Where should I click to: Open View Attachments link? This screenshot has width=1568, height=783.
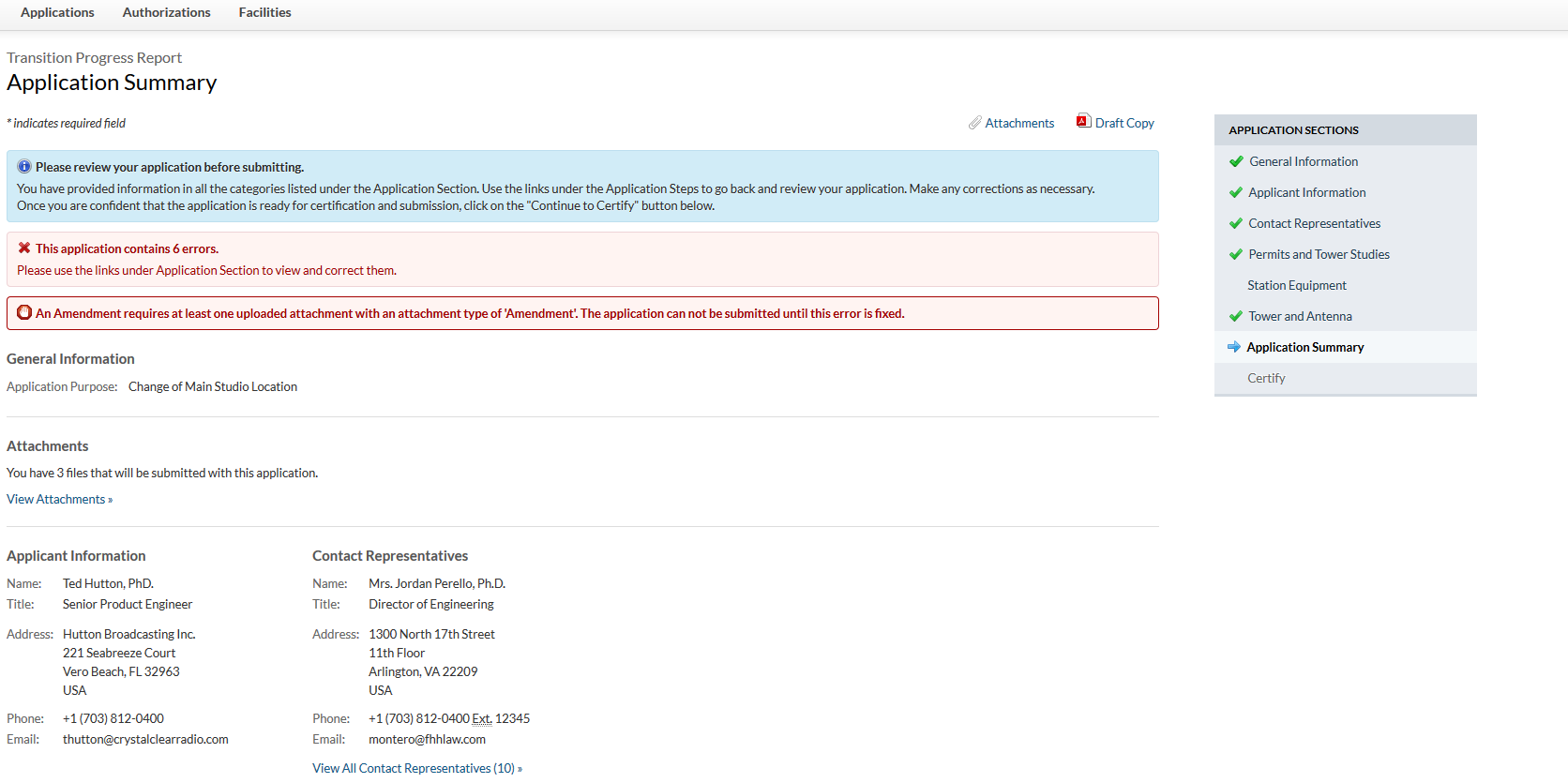56,500
